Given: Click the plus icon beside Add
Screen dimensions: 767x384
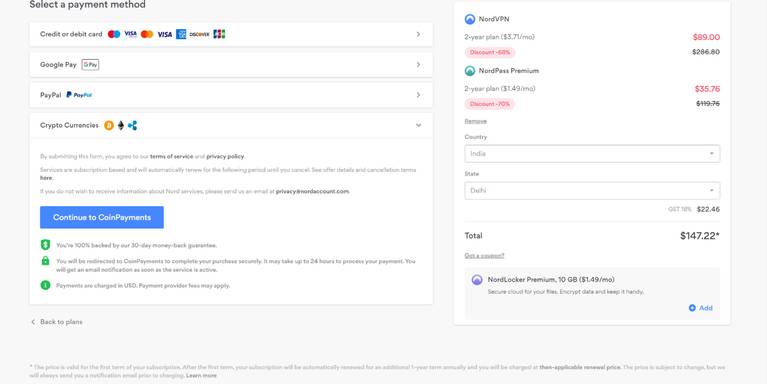Looking at the screenshot, I should 692,308.
